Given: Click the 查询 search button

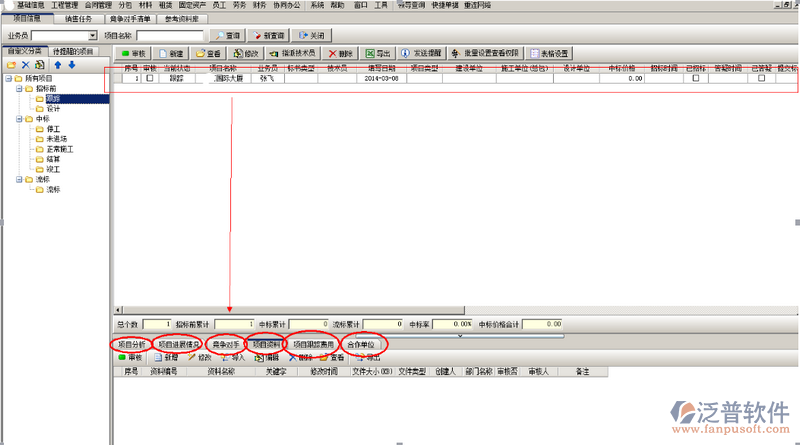Looking at the screenshot, I should [x=228, y=35].
